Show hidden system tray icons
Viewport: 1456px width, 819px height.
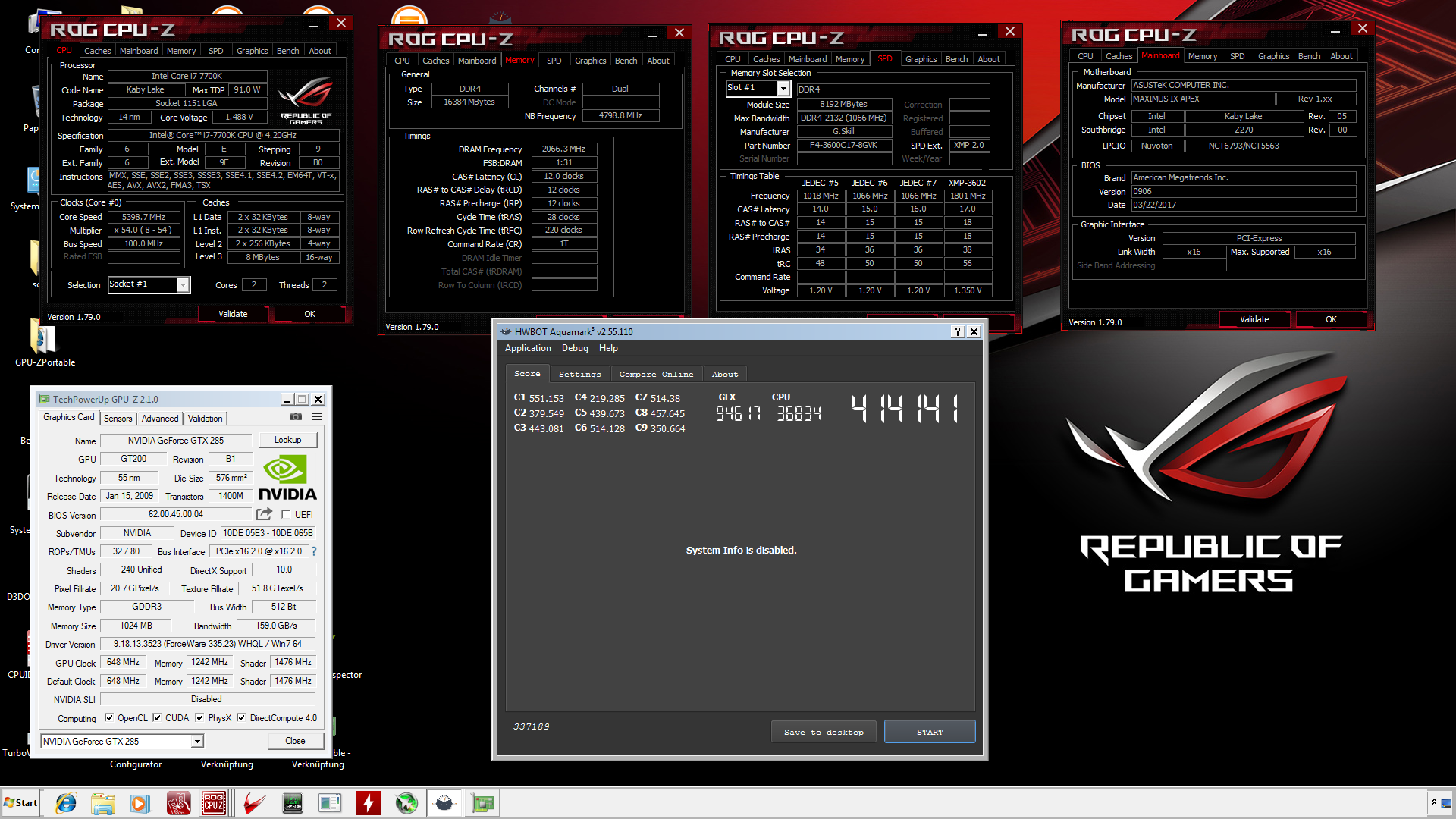(1434, 802)
